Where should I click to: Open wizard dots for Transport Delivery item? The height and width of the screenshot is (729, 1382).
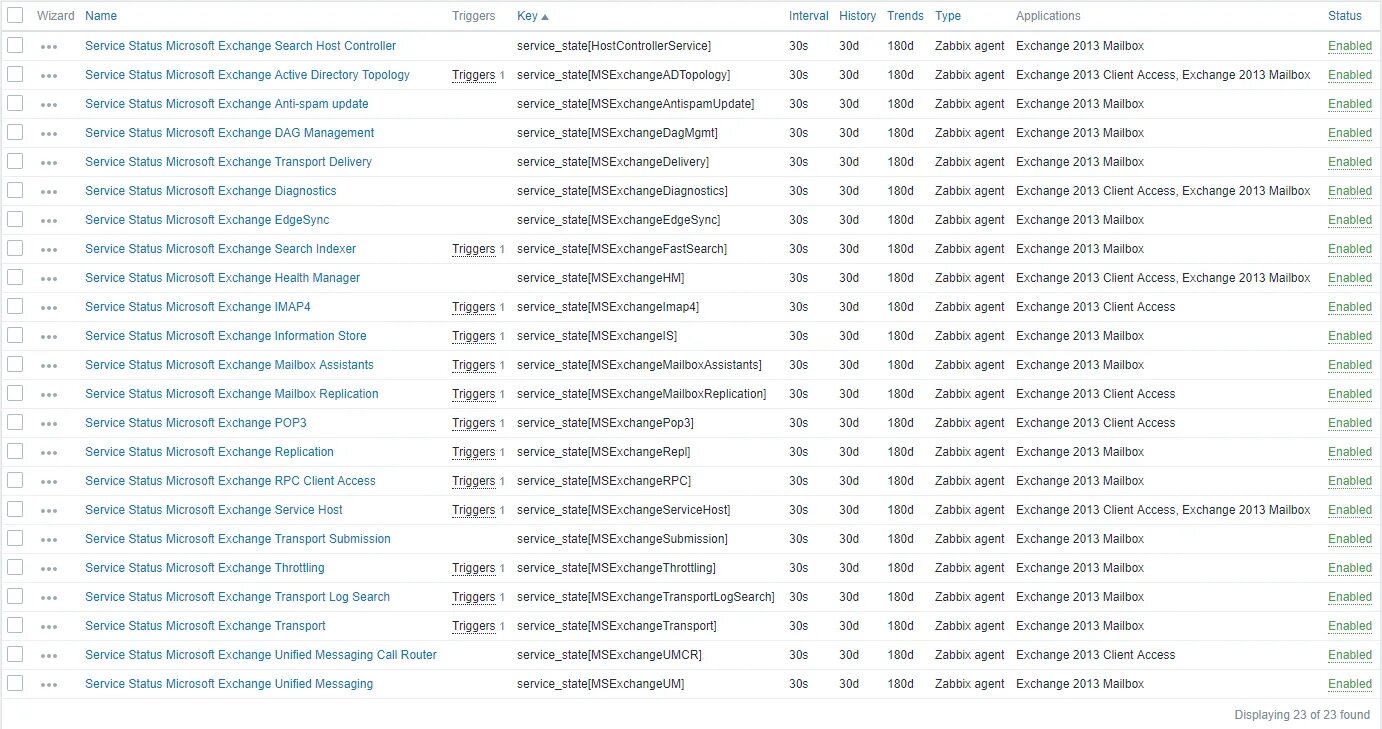pos(49,163)
